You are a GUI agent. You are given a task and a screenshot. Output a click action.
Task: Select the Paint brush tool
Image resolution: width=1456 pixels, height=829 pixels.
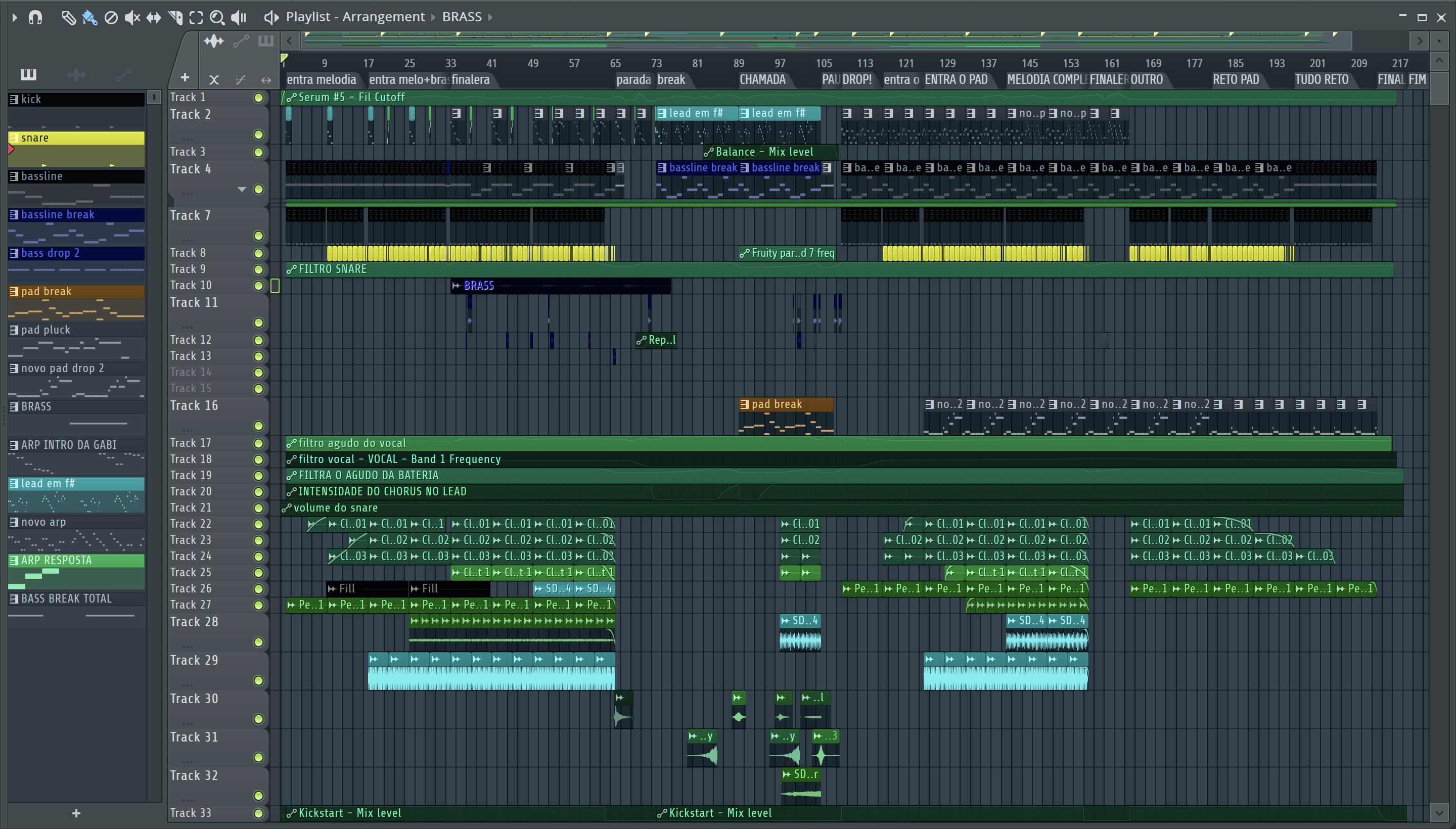click(89, 18)
